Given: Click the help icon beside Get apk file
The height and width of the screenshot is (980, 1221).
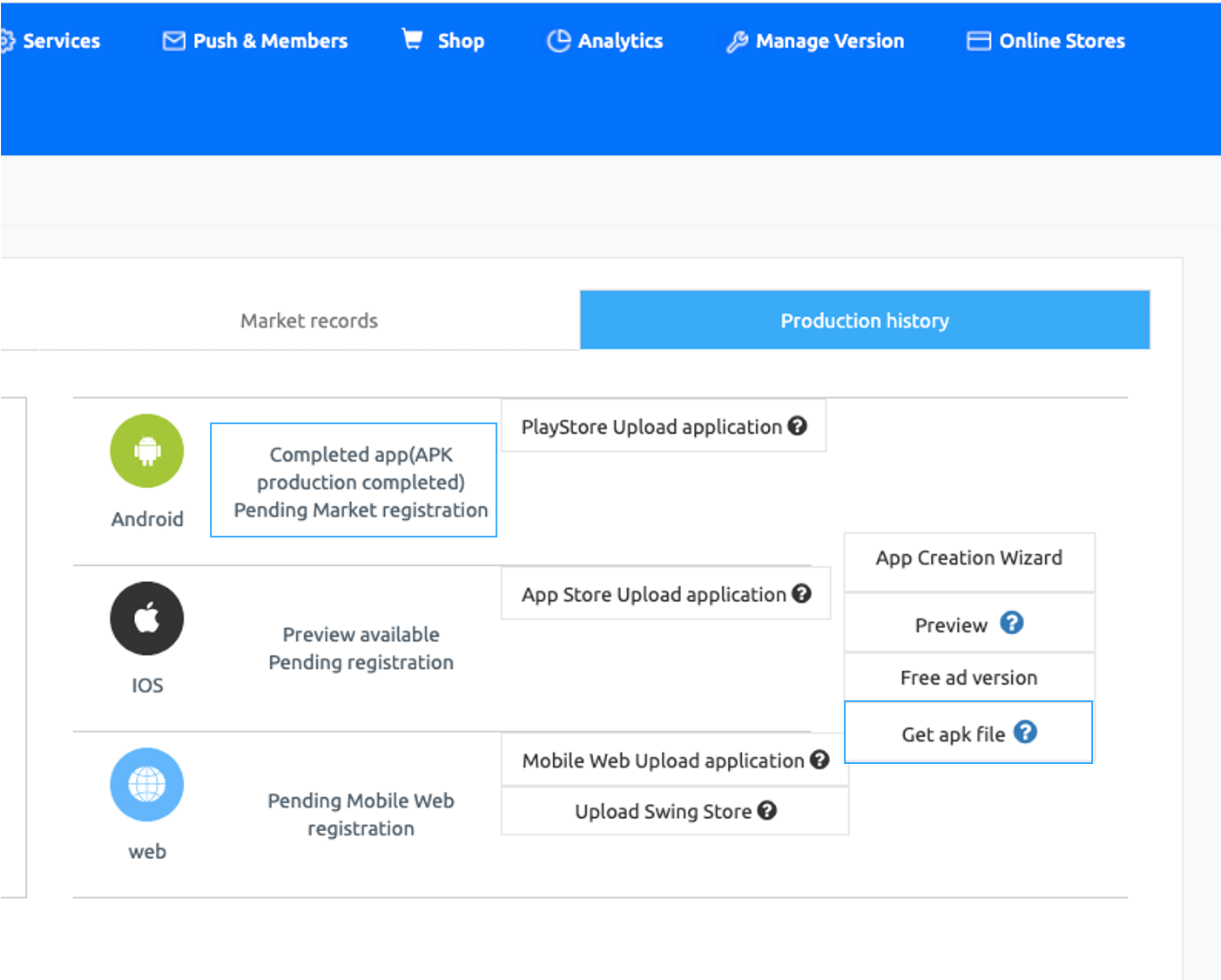Looking at the screenshot, I should (x=1025, y=733).
